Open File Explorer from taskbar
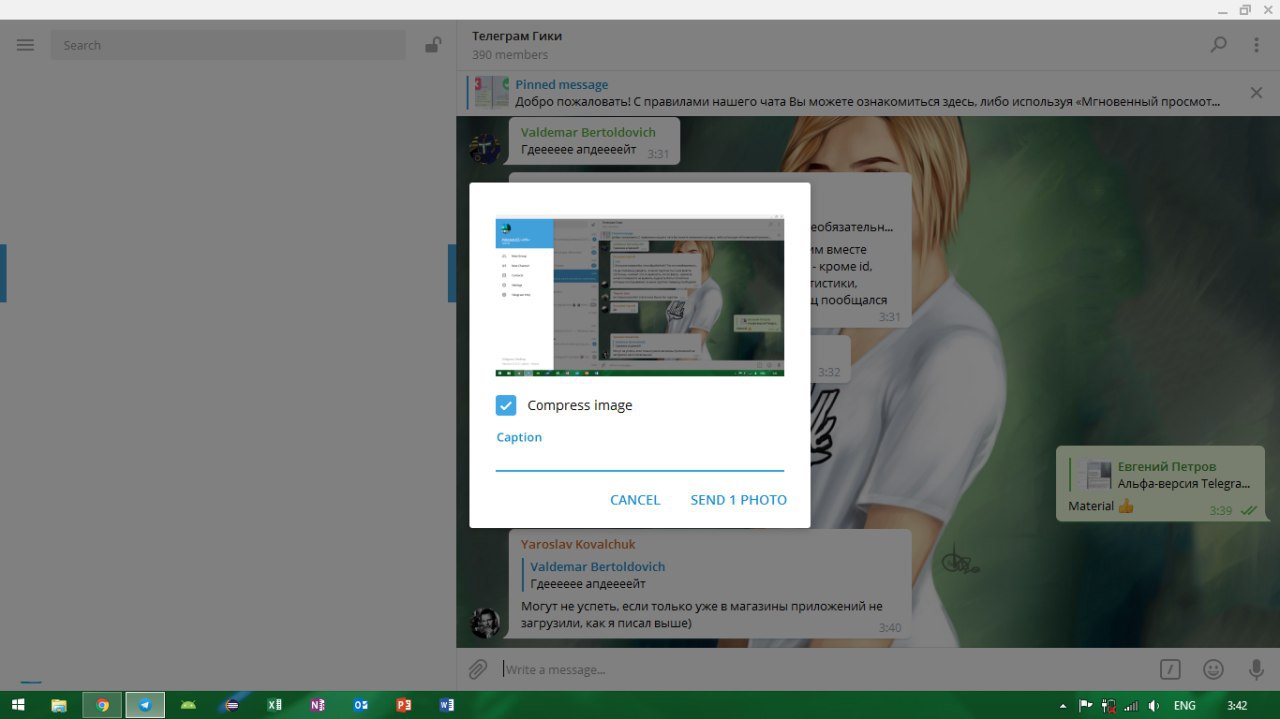Image resolution: width=1280 pixels, height=719 pixels. tap(59, 705)
